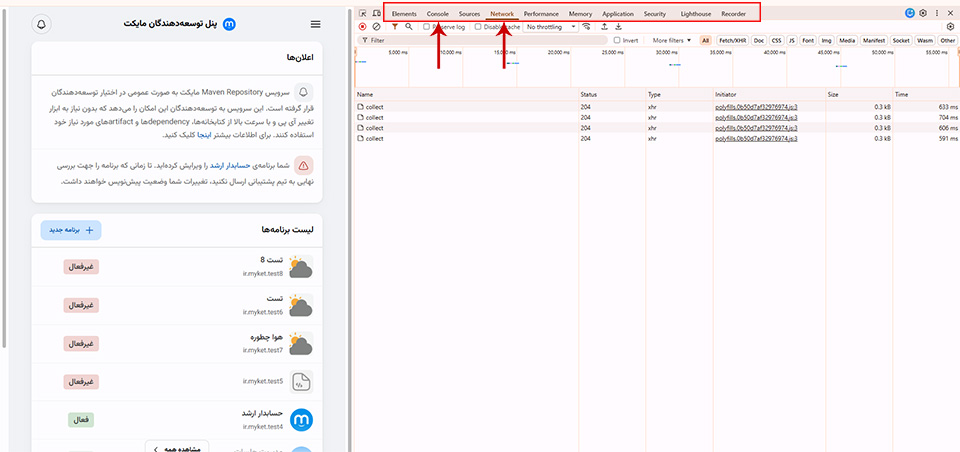Open the Myket panel hamburger menu
Image resolution: width=960 pixels, height=452 pixels.
[x=315, y=24]
